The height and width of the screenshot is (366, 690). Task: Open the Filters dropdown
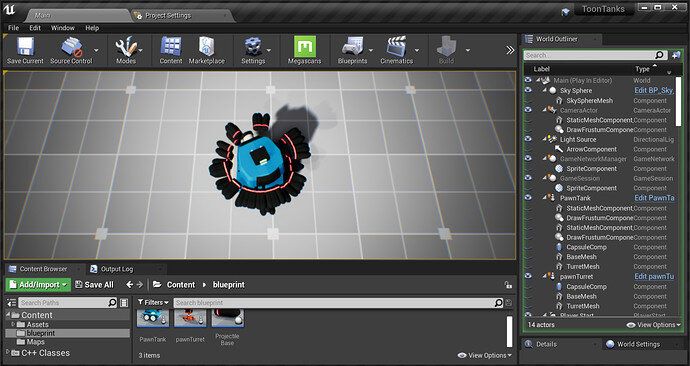pyautogui.click(x=153, y=302)
